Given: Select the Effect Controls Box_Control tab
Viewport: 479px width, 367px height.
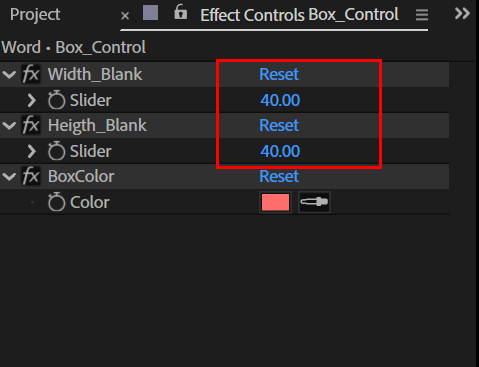Looking at the screenshot, I should pos(299,15).
